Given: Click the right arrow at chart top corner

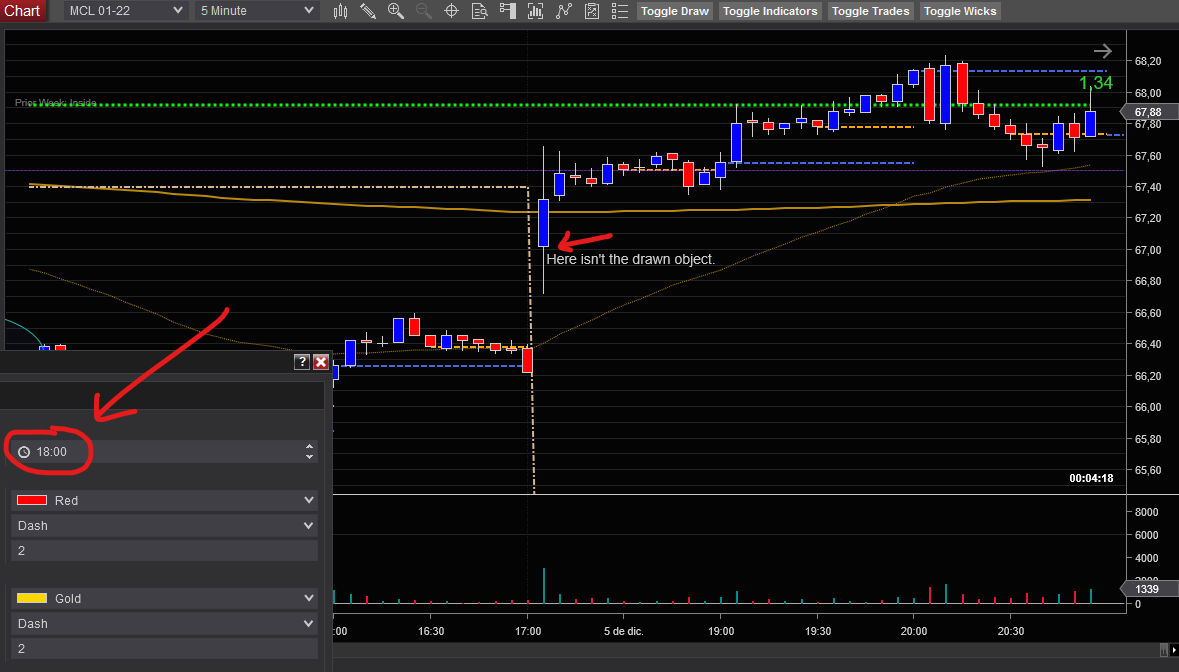Looking at the screenshot, I should pyautogui.click(x=1102, y=51).
